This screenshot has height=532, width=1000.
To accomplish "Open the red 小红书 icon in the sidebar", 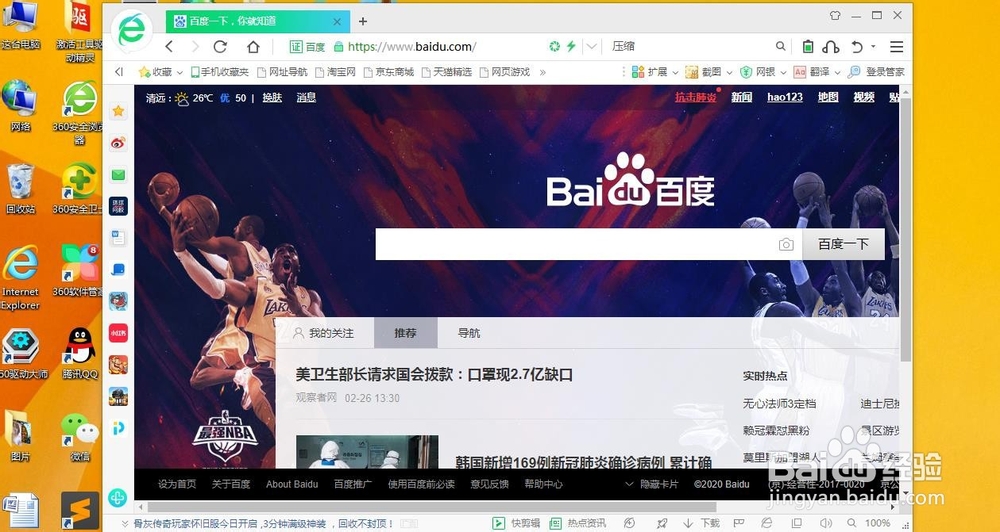I will [118, 333].
